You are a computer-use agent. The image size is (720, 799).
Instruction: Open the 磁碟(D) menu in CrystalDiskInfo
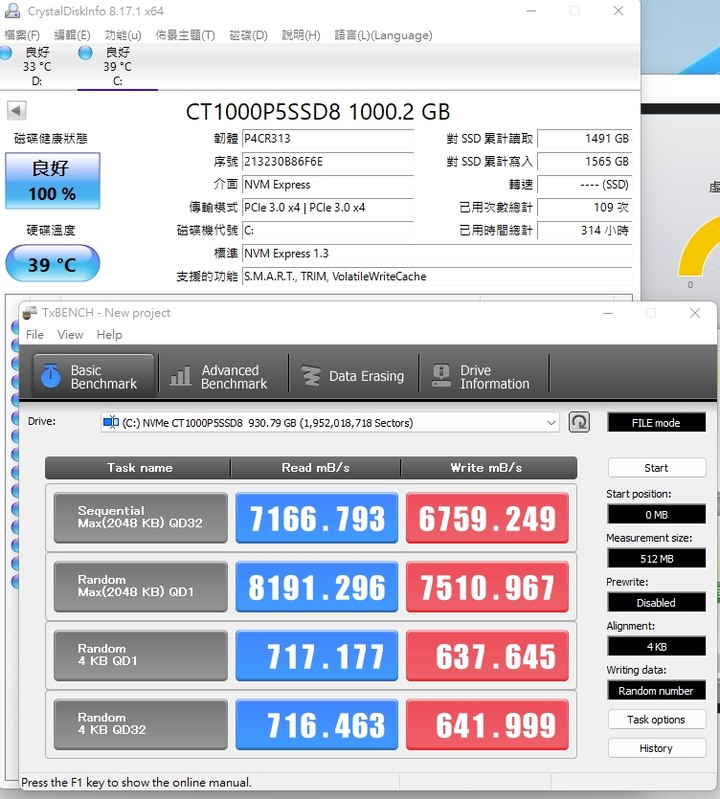click(x=248, y=35)
